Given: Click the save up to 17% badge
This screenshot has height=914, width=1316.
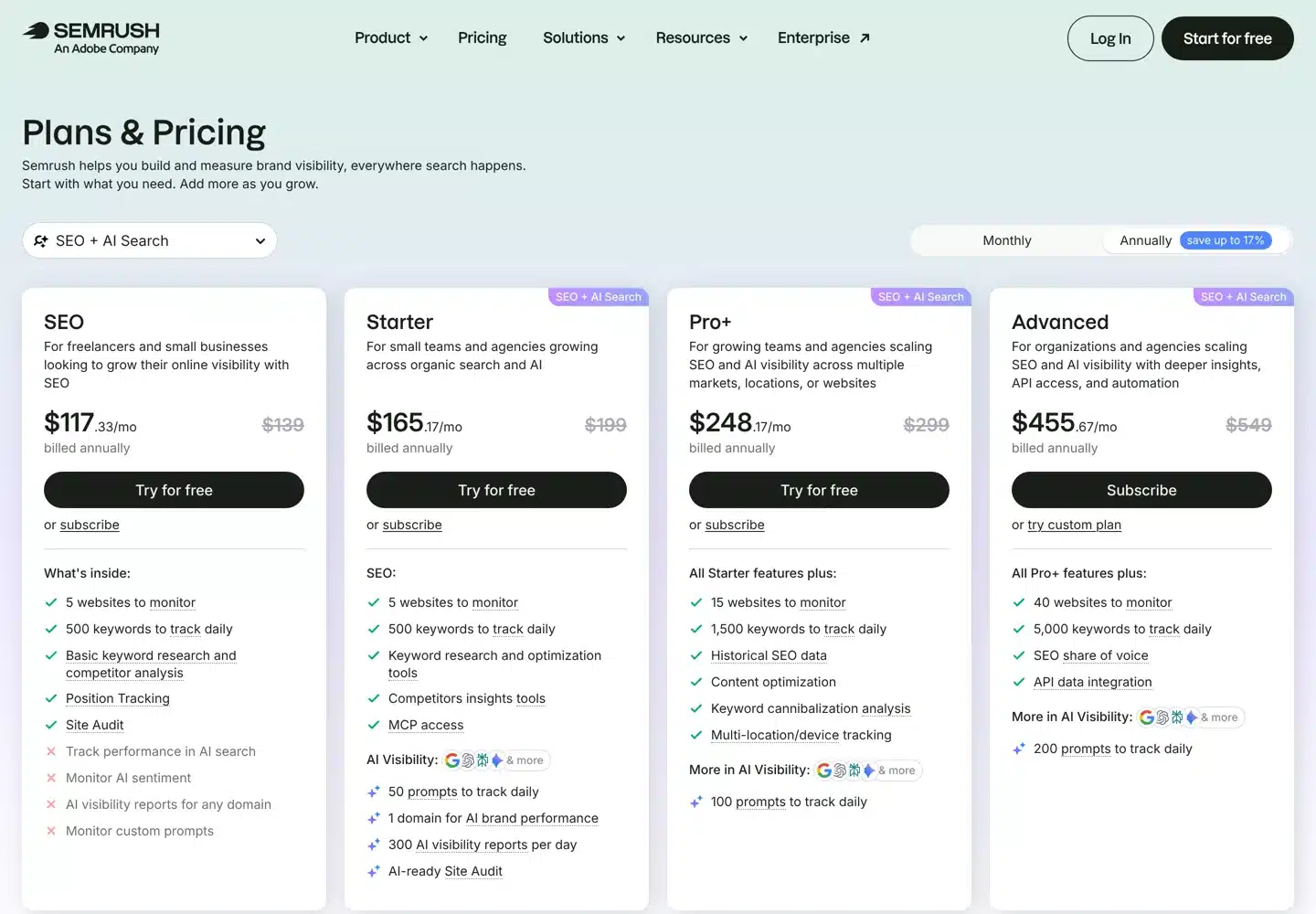Looking at the screenshot, I should click(x=1226, y=240).
